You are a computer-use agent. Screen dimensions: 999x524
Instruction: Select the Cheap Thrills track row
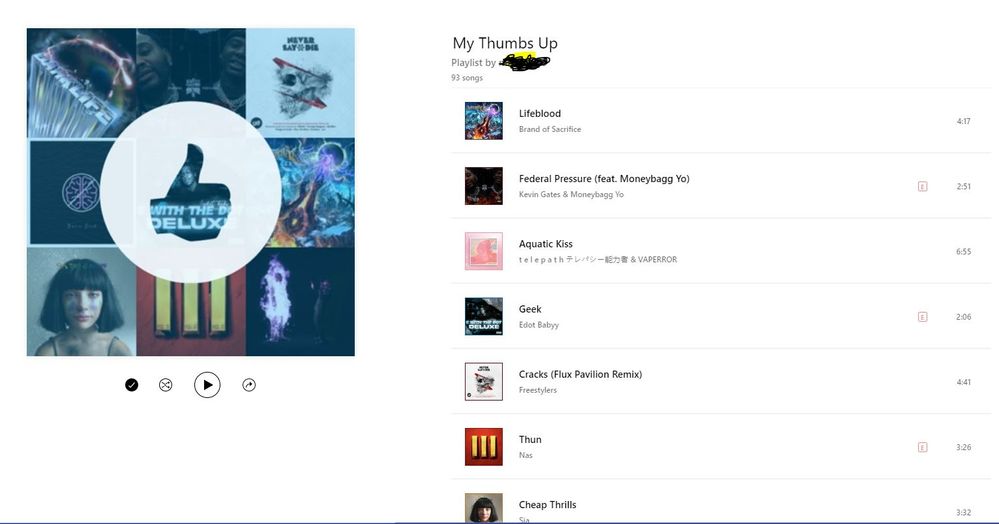coord(721,506)
